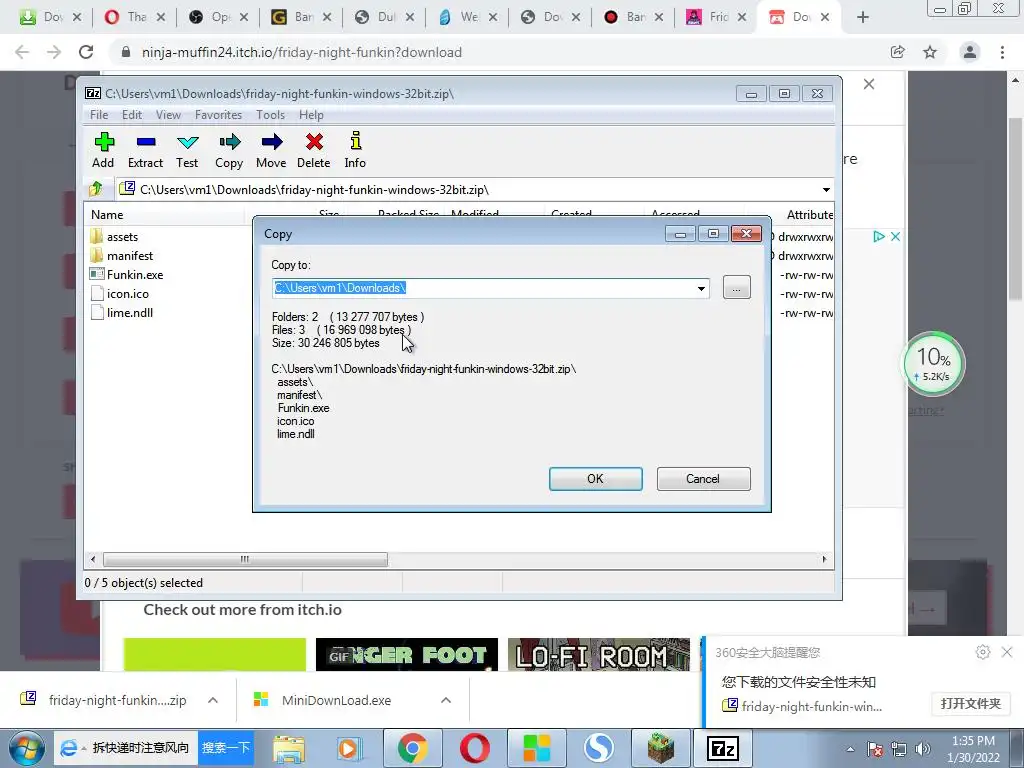Go up one folder level in 7-Zip
Image resolution: width=1024 pixels, height=768 pixels.
[x=96, y=189]
